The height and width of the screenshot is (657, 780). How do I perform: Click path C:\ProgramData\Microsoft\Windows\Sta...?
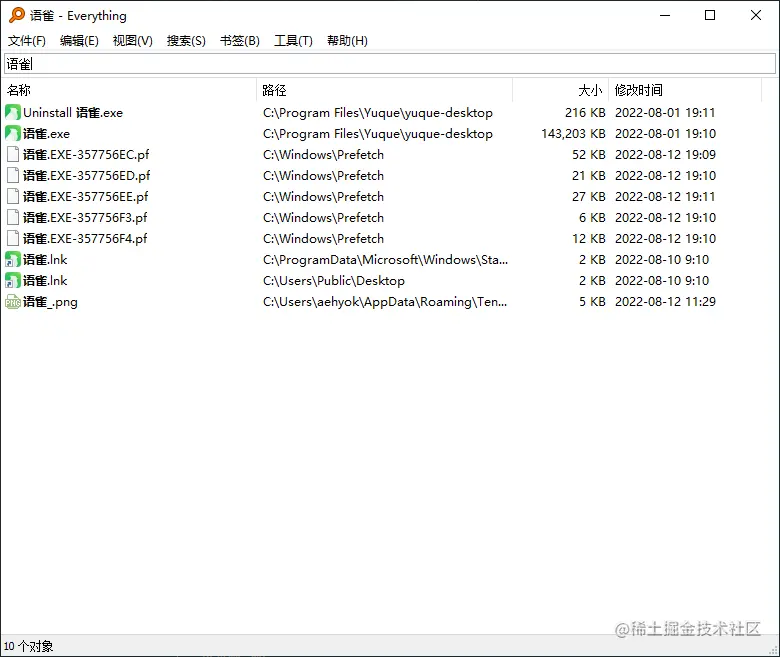pyautogui.click(x=386, y=260)
